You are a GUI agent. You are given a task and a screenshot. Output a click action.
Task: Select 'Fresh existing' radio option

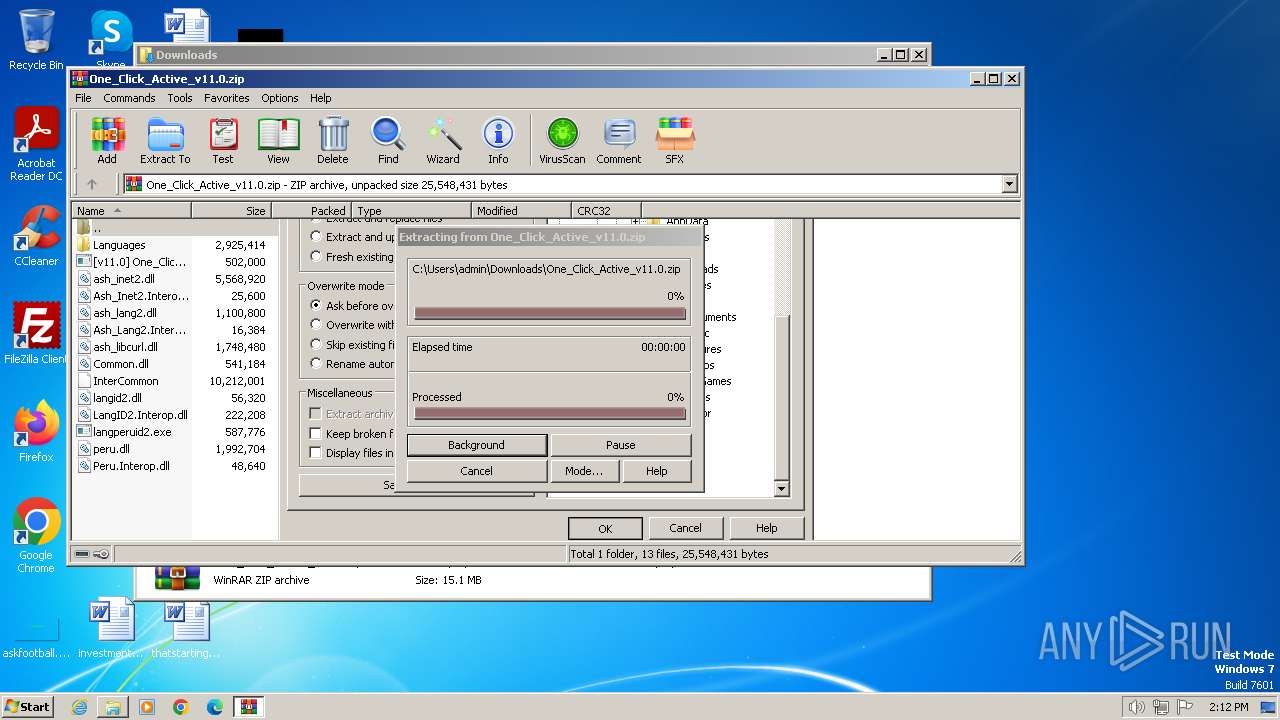(x=316, y=257)
